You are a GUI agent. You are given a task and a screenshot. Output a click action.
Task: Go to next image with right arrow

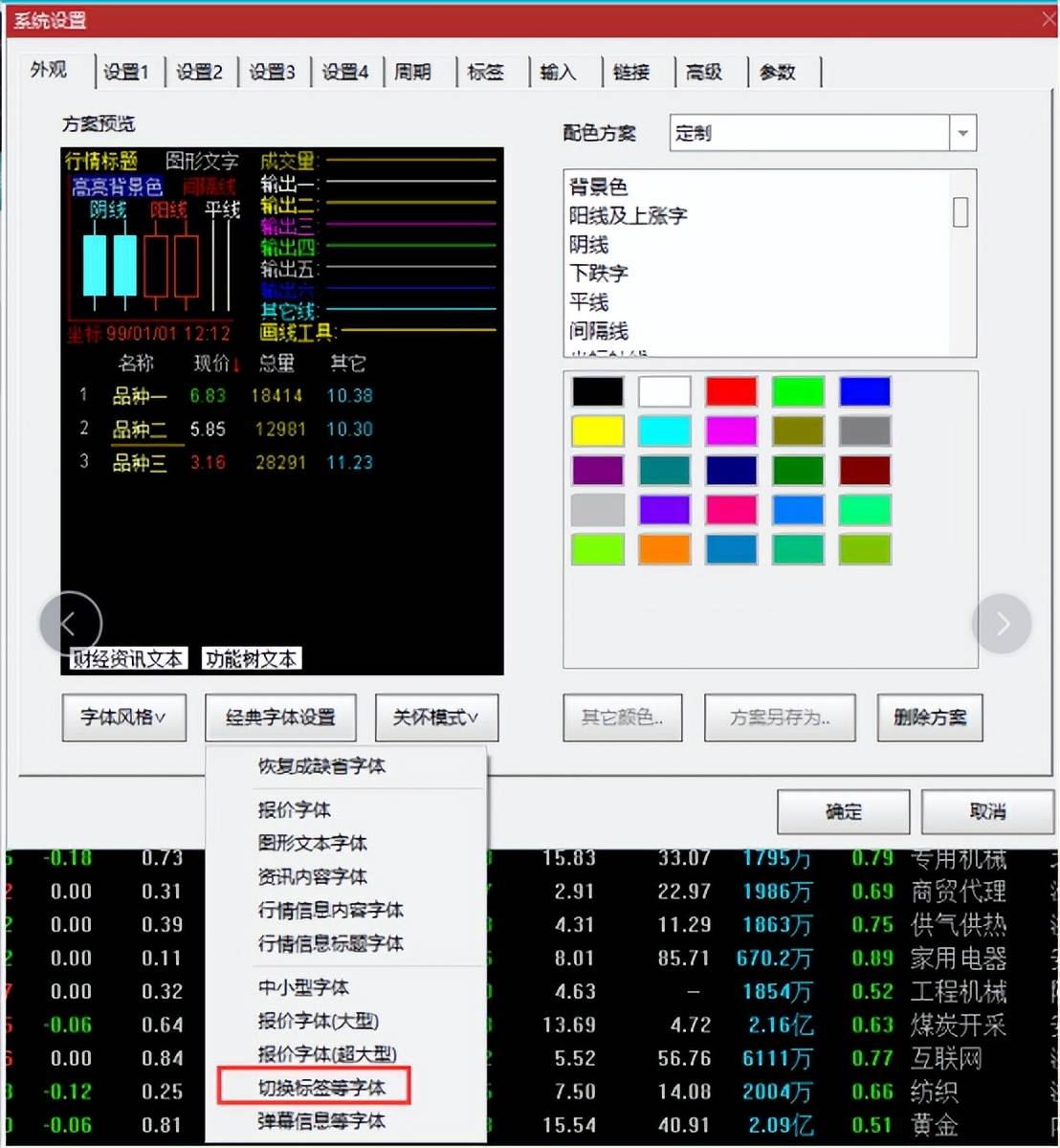pos(1002,624)
